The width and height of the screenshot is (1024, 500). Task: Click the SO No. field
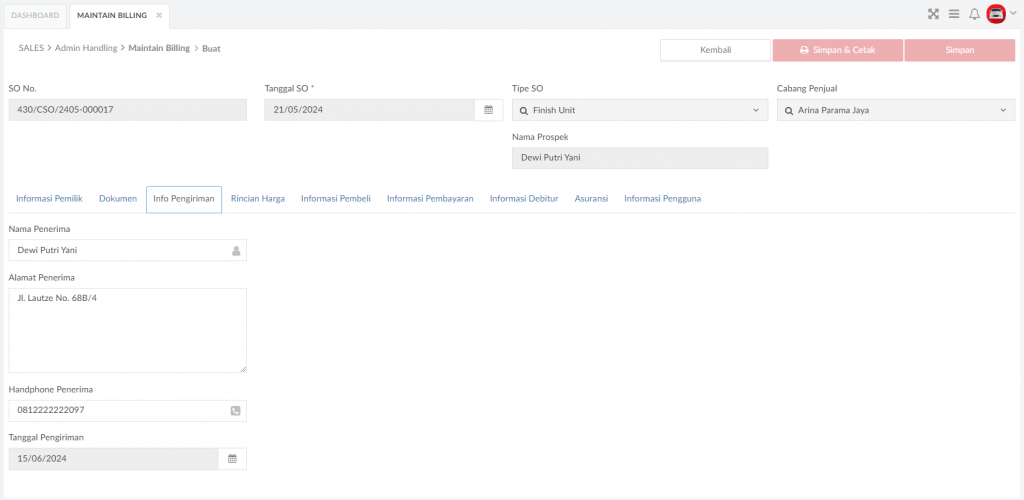click(x=127, y=110)
